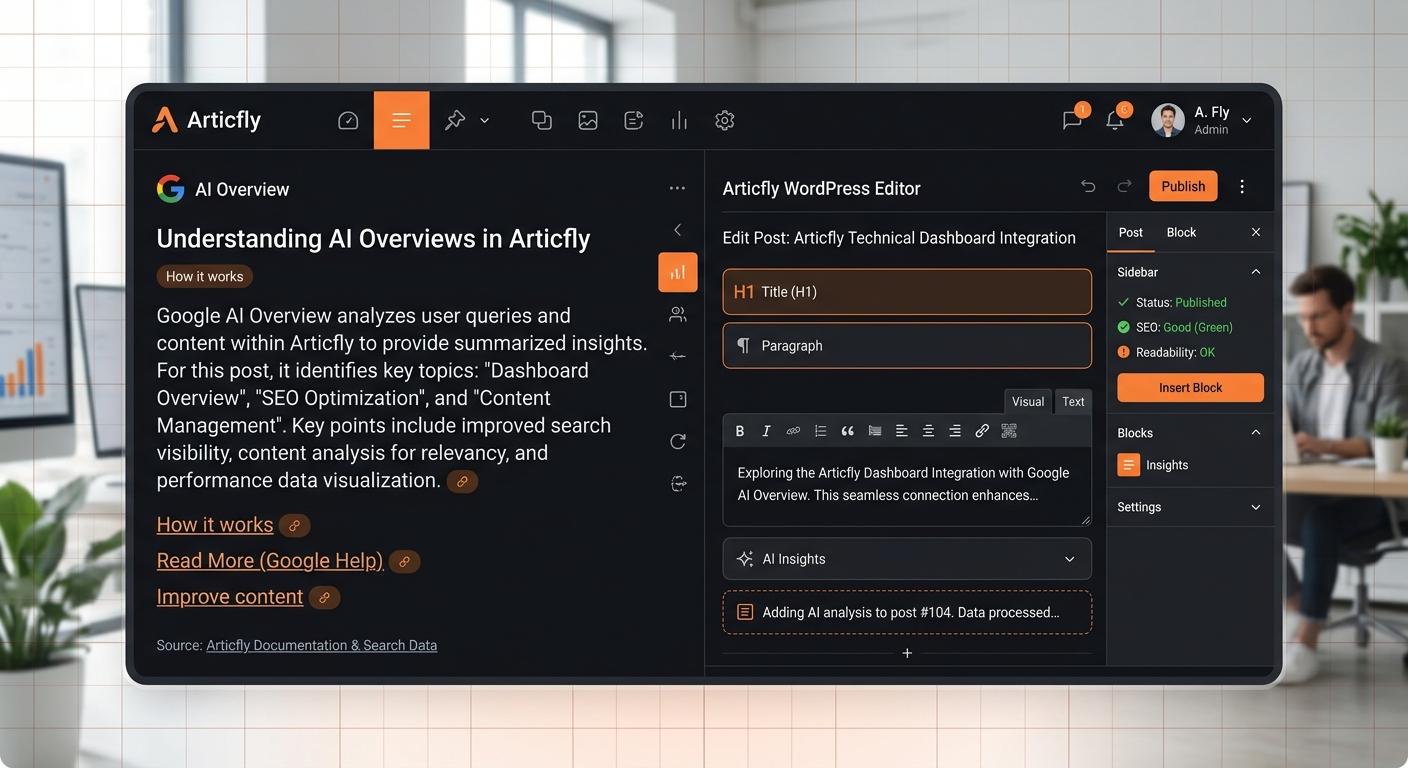
Task: Follow the "Improve content" link
Action: tap(230, 596)
